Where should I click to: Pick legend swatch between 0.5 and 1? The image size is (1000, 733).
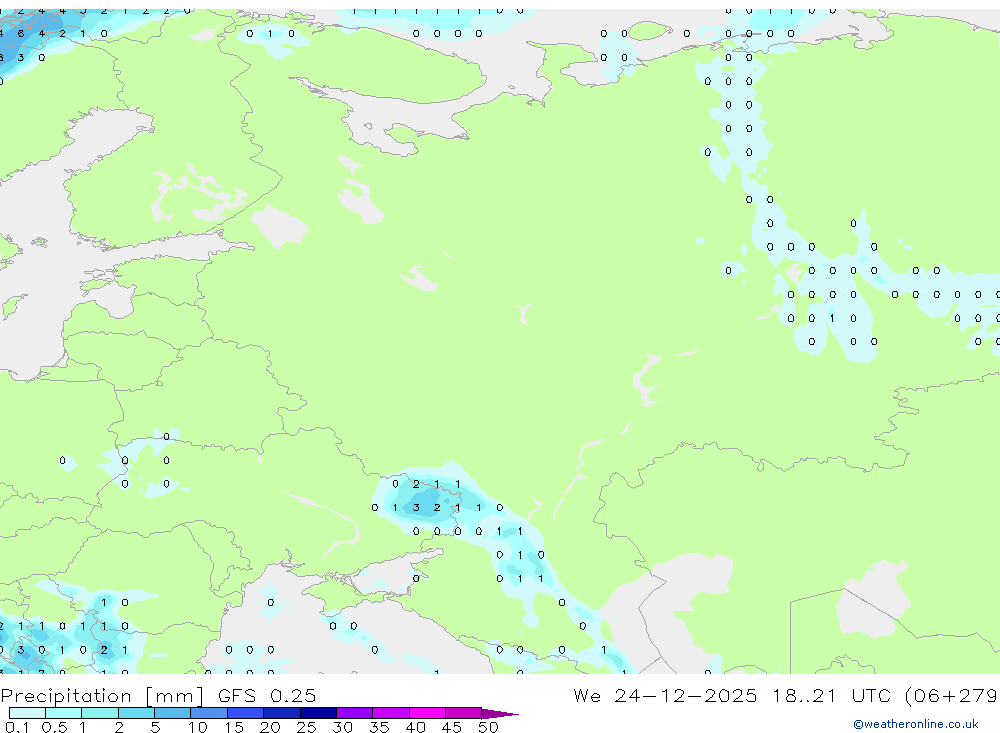64,713
